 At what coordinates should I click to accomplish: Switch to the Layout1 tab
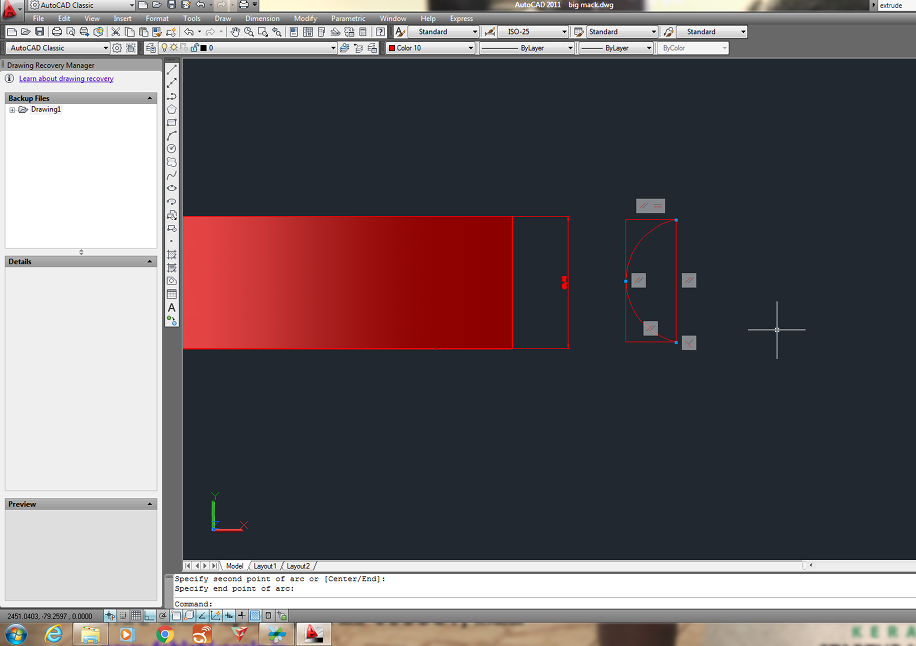[x=265, y=566]
